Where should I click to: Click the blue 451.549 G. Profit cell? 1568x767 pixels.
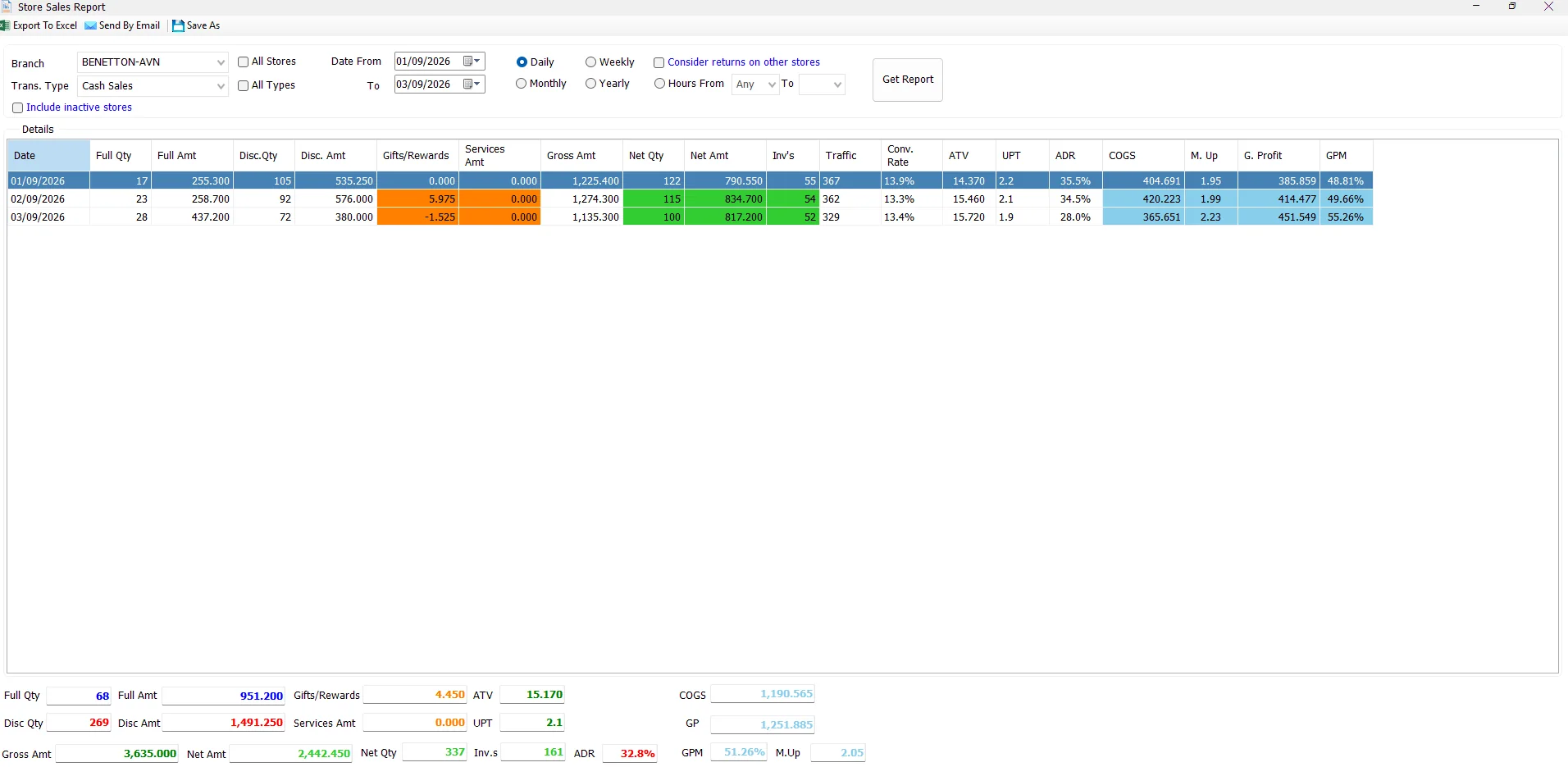tap(1279, 217)
